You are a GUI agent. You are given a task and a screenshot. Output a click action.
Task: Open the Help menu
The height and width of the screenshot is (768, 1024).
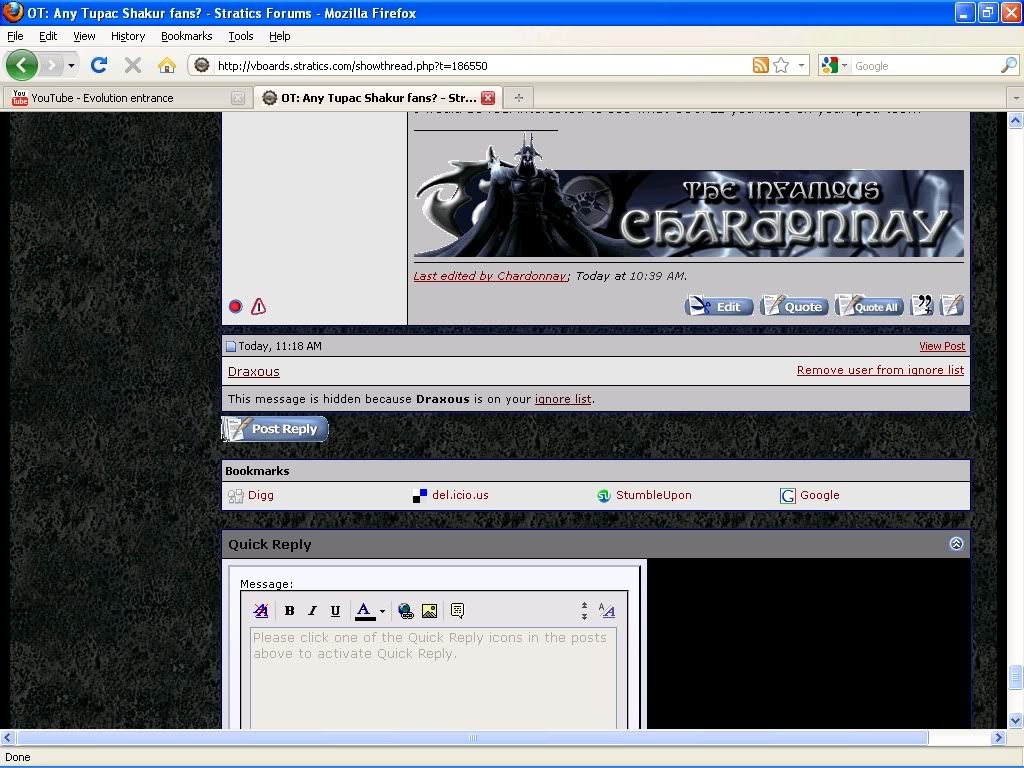tap(280, 36)
